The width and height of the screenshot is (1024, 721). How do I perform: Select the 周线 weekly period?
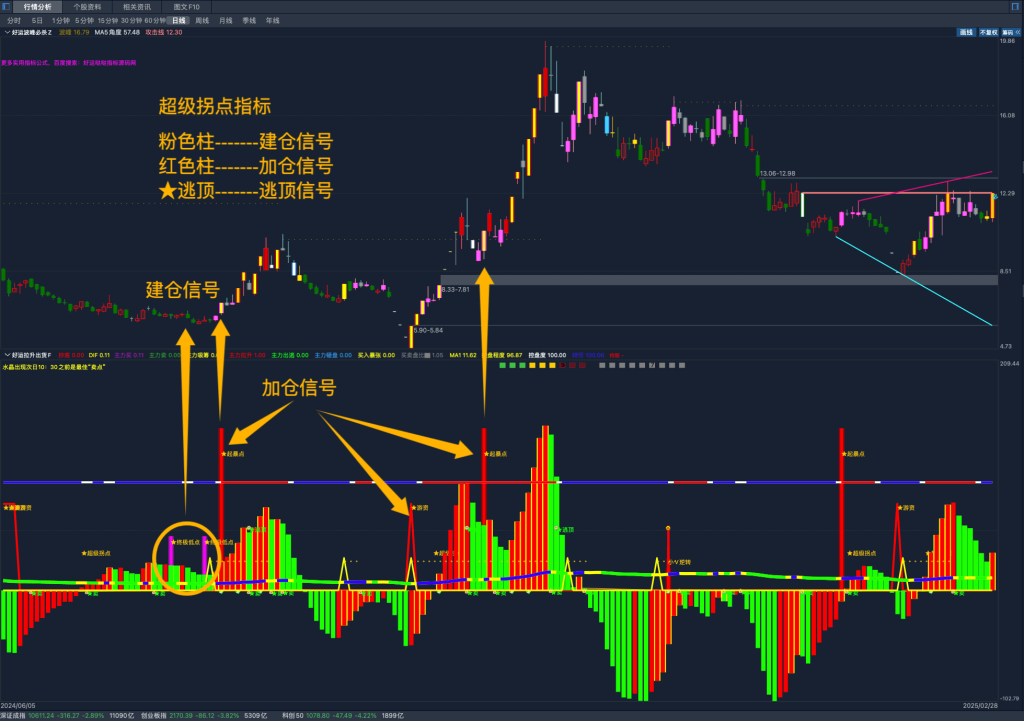pyautogui.click(x=202, y=21)
